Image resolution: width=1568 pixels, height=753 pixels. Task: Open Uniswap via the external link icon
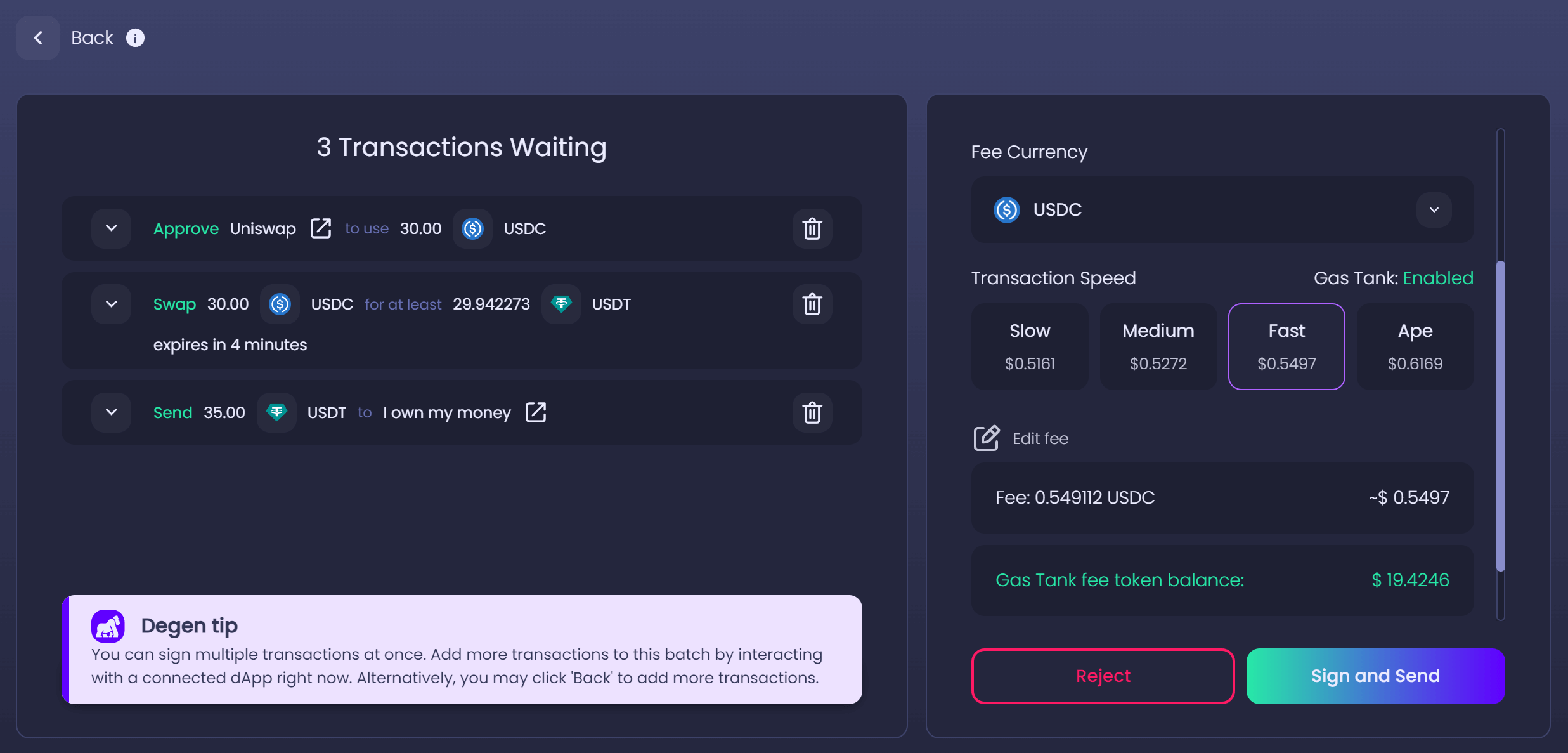(x=321, y=228)
